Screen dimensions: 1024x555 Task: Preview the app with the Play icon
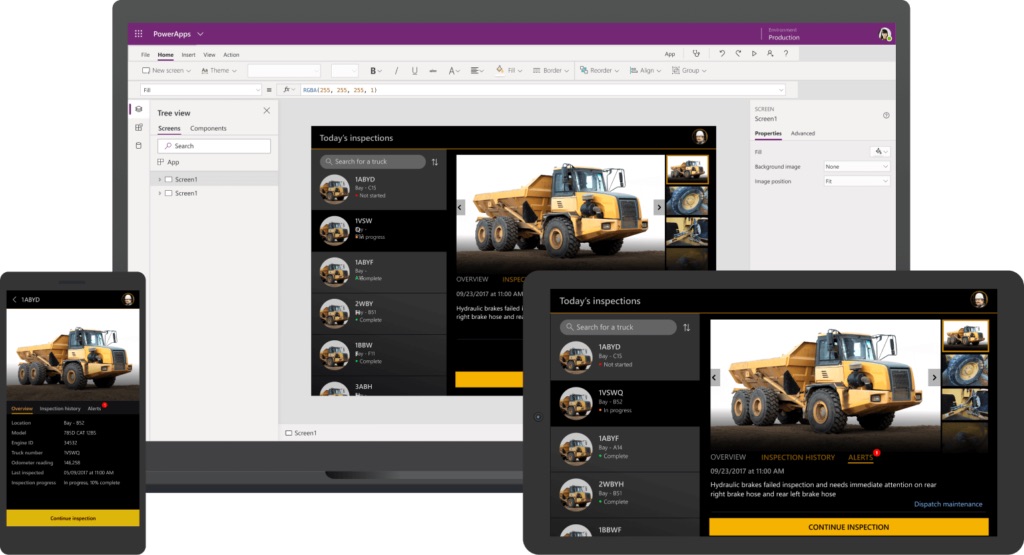tap(754, 54)
